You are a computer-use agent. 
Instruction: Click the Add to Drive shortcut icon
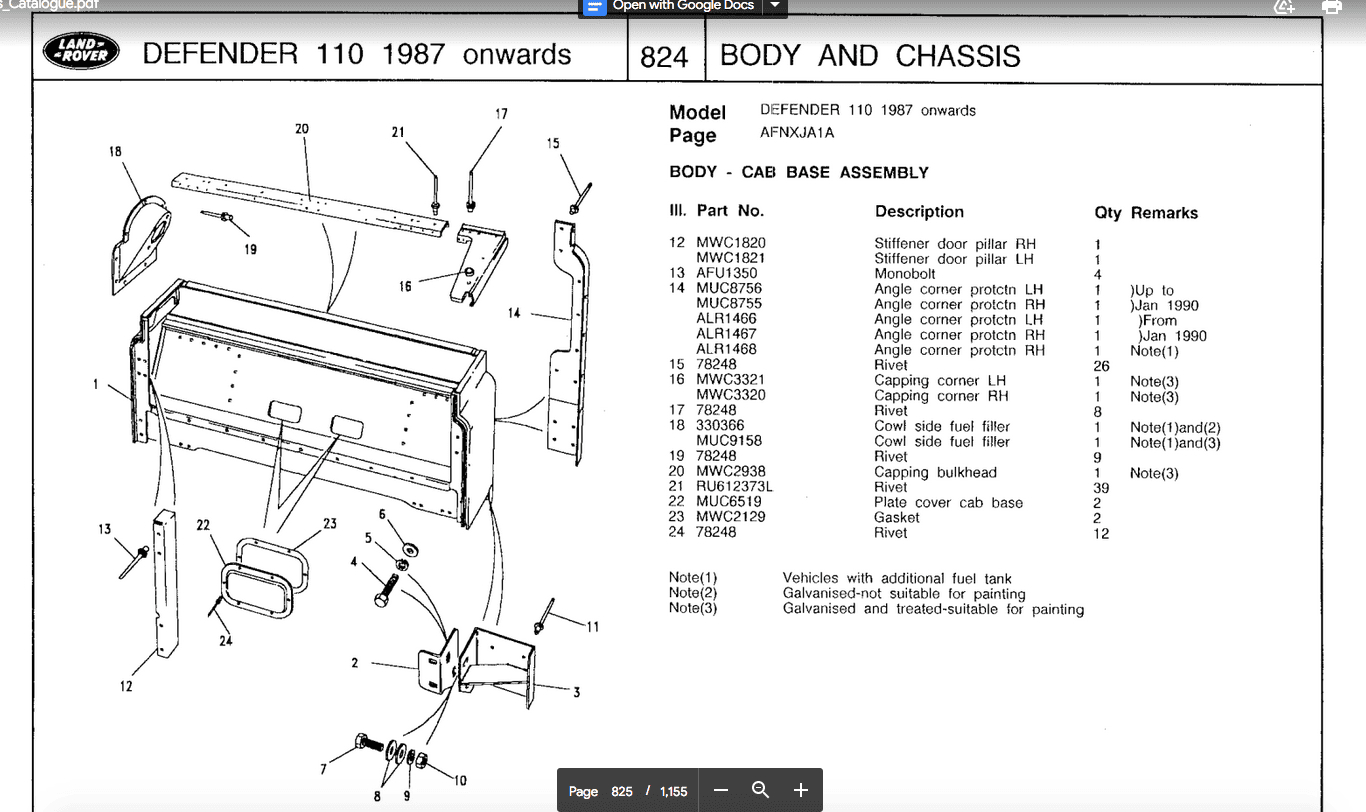[1285, 6]
